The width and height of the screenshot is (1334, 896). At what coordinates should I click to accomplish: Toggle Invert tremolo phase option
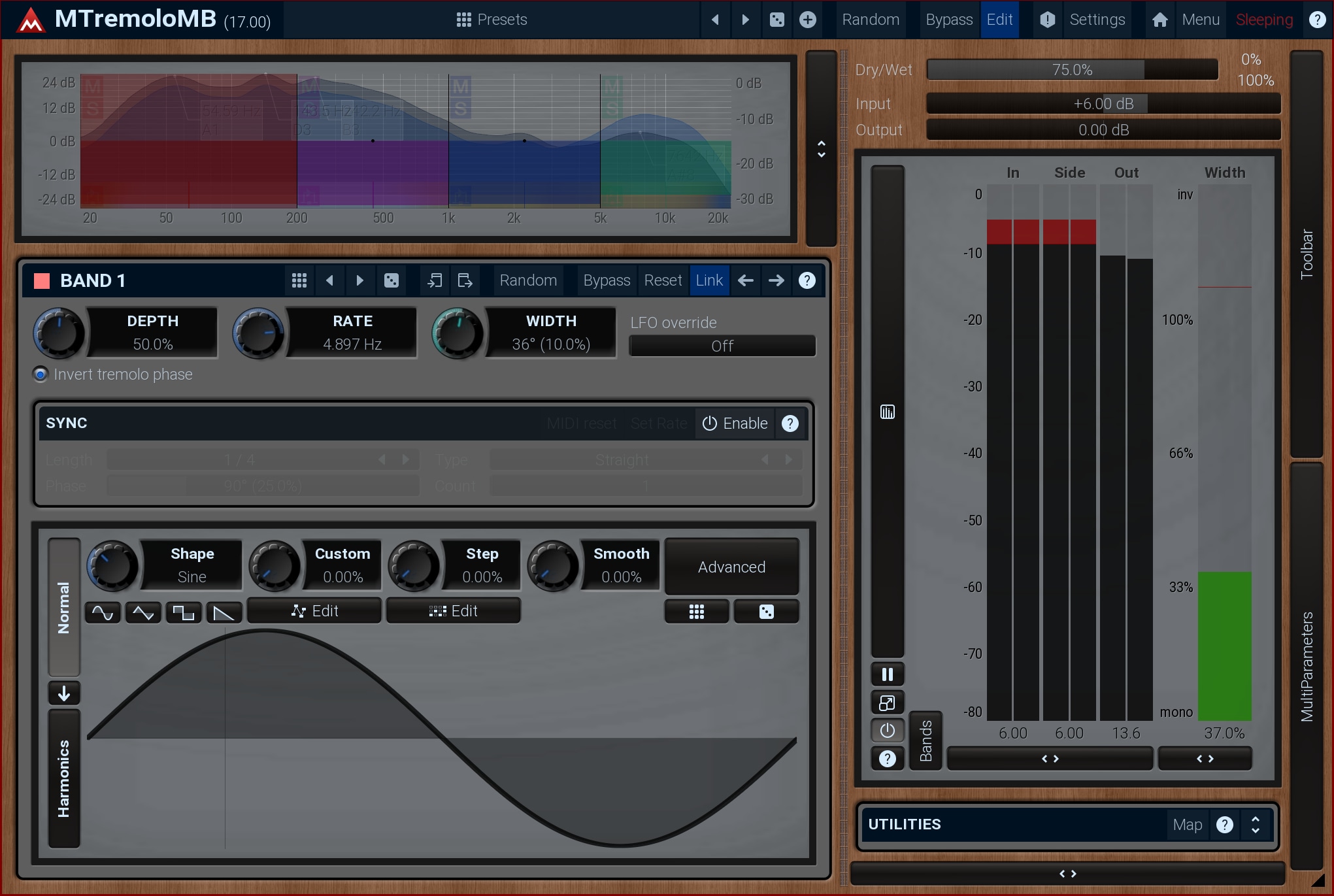[41, 374]
